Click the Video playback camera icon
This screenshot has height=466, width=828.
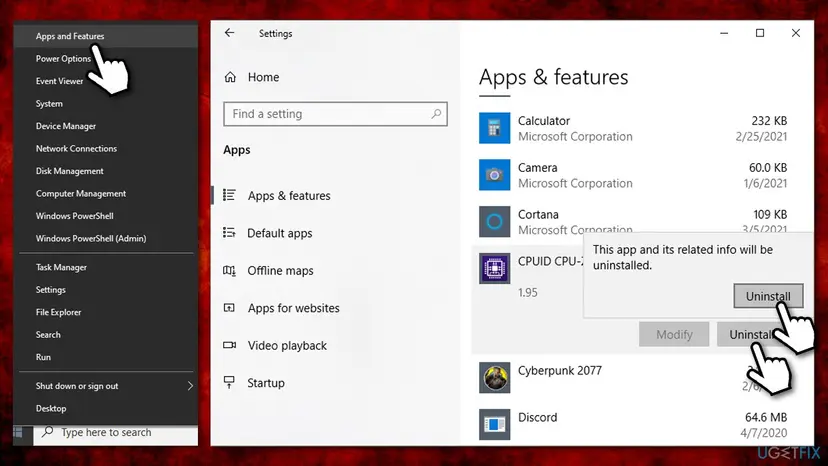coord(229,346)
